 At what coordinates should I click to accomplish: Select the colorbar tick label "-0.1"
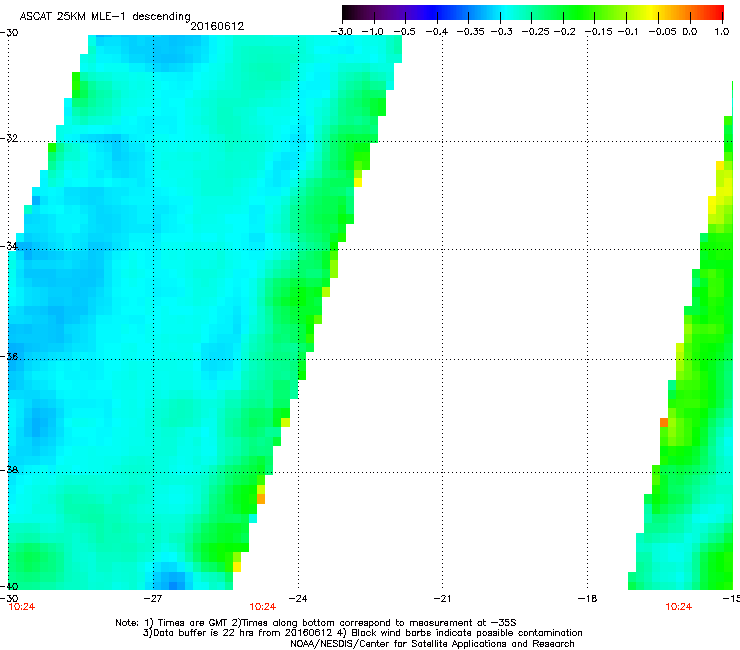click(x=628, y=32)
